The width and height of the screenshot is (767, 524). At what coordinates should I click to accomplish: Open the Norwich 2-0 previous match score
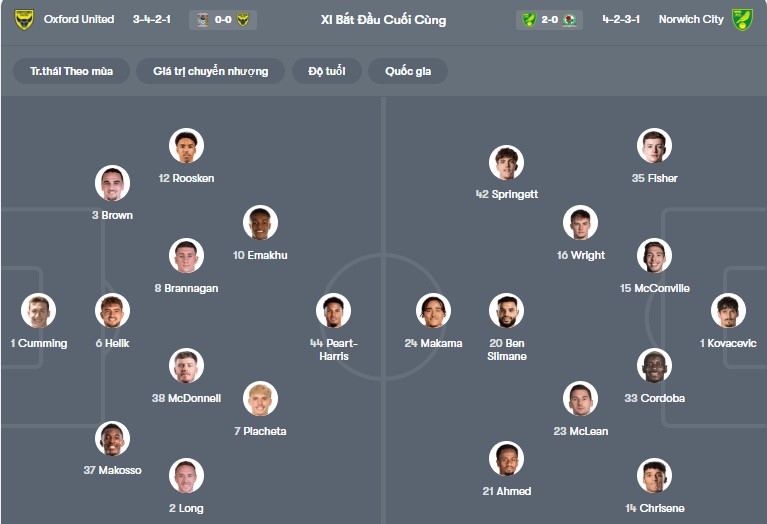tap(549, 20)
